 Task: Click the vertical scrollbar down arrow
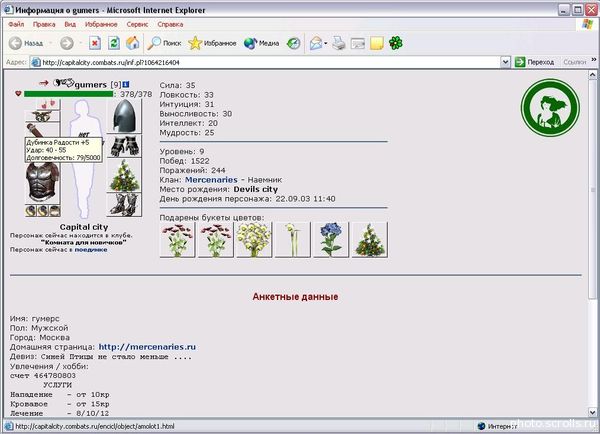click(x=592, y=412)
